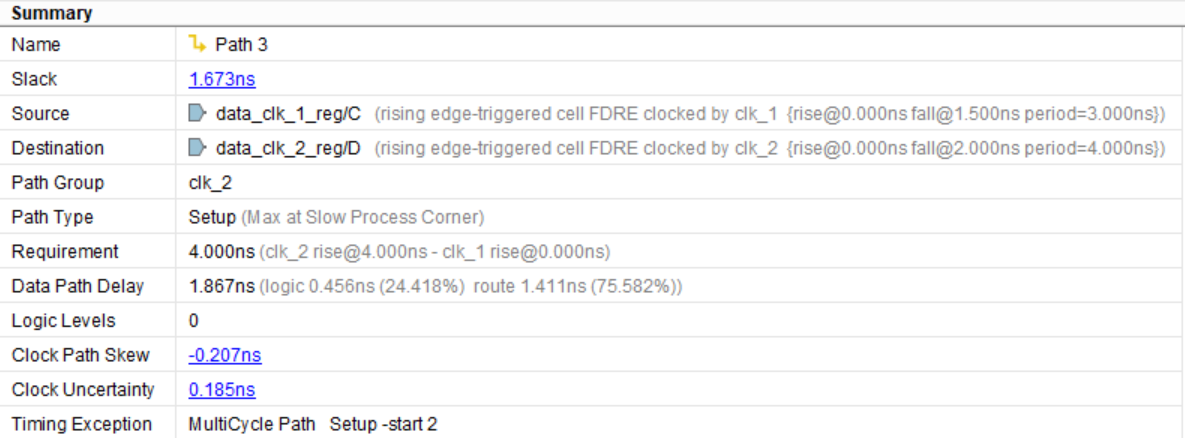1185x438 pixels.
Task: Select the Name row label
Action: (x=36, y=45)
